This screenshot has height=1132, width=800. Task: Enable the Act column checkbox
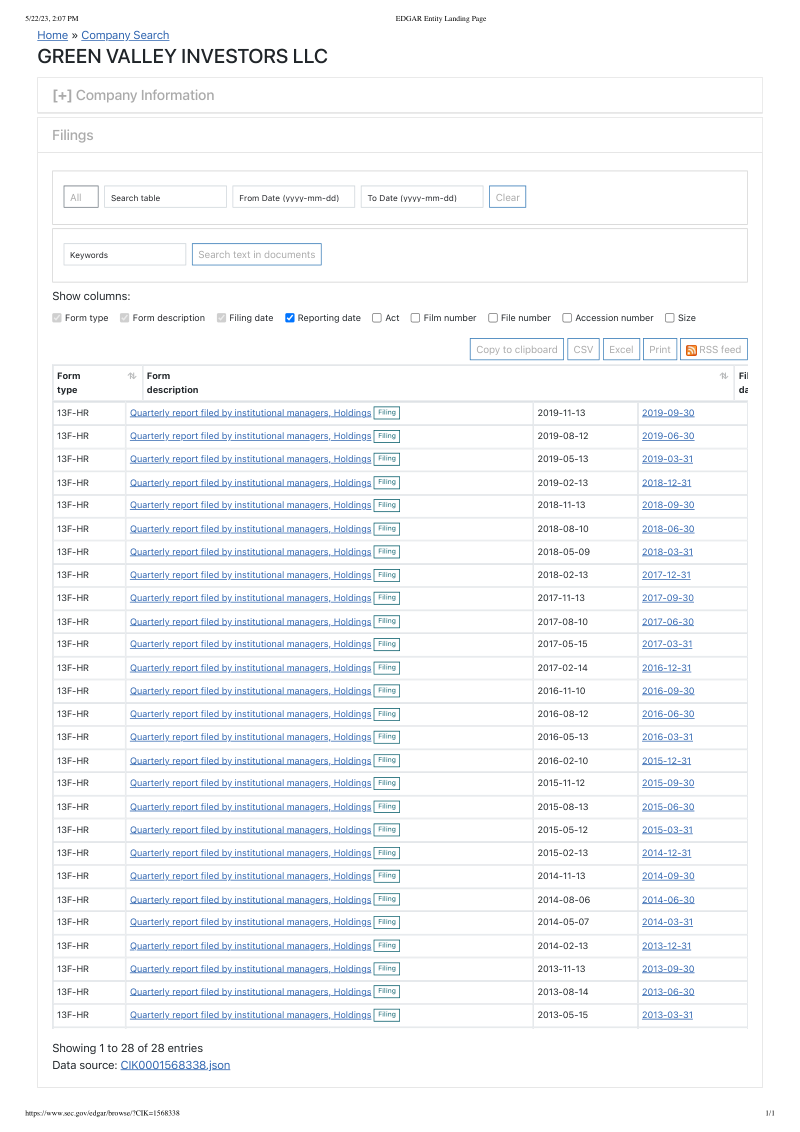pos(377,318)
